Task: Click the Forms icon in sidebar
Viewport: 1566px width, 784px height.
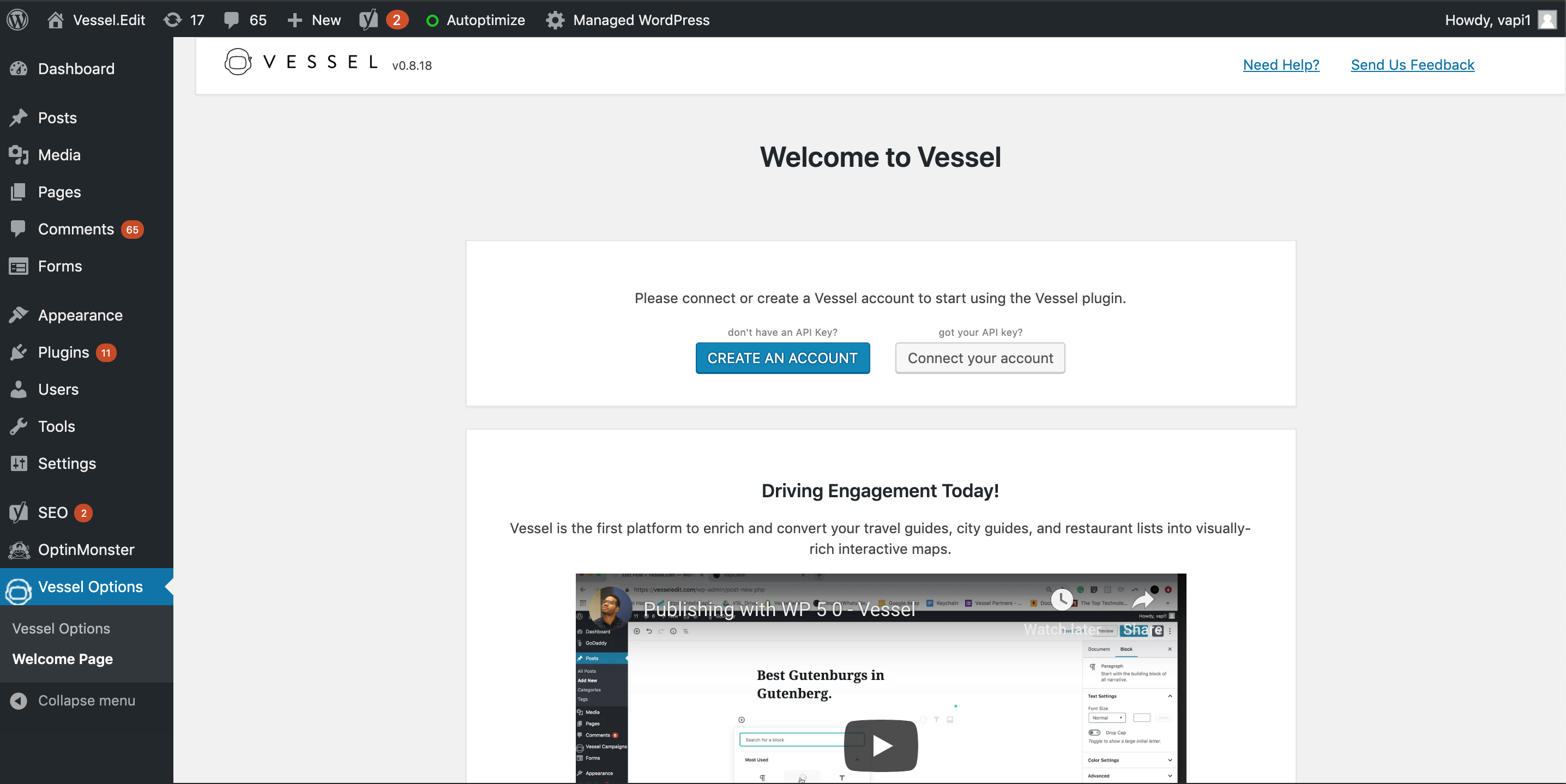Action: (18, 266)
